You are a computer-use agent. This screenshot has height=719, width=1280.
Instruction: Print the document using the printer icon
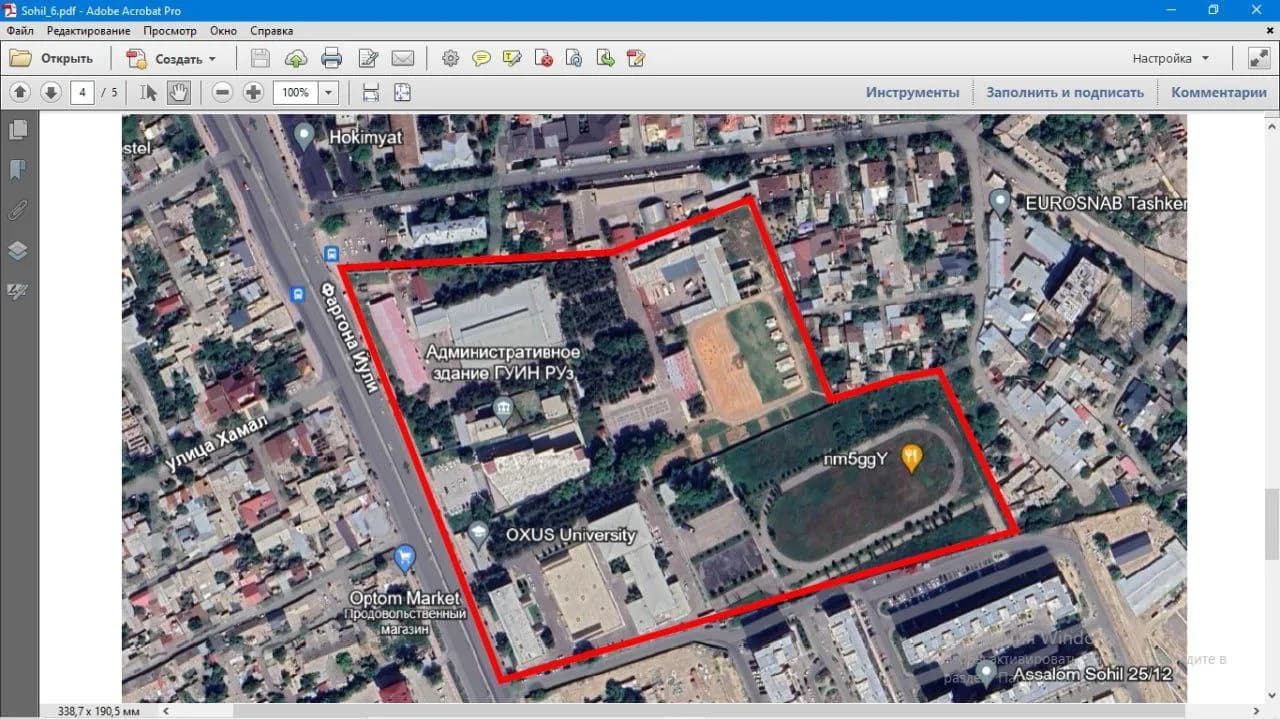pos(332,58)
